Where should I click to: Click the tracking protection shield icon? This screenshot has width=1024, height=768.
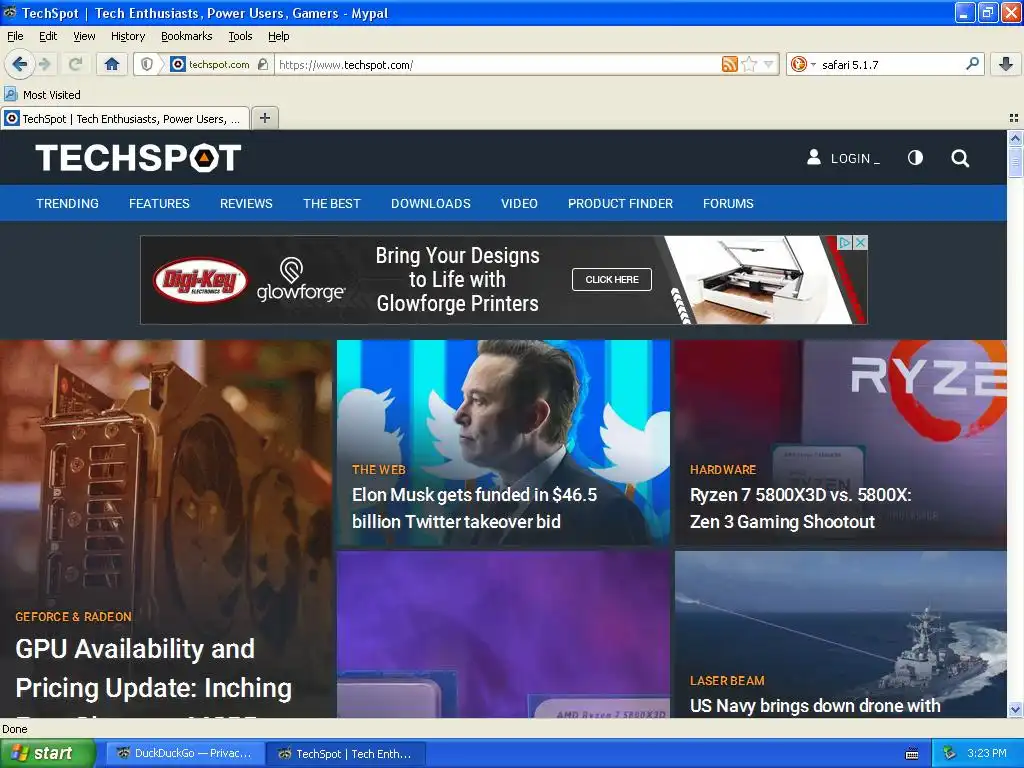(147, 64)
